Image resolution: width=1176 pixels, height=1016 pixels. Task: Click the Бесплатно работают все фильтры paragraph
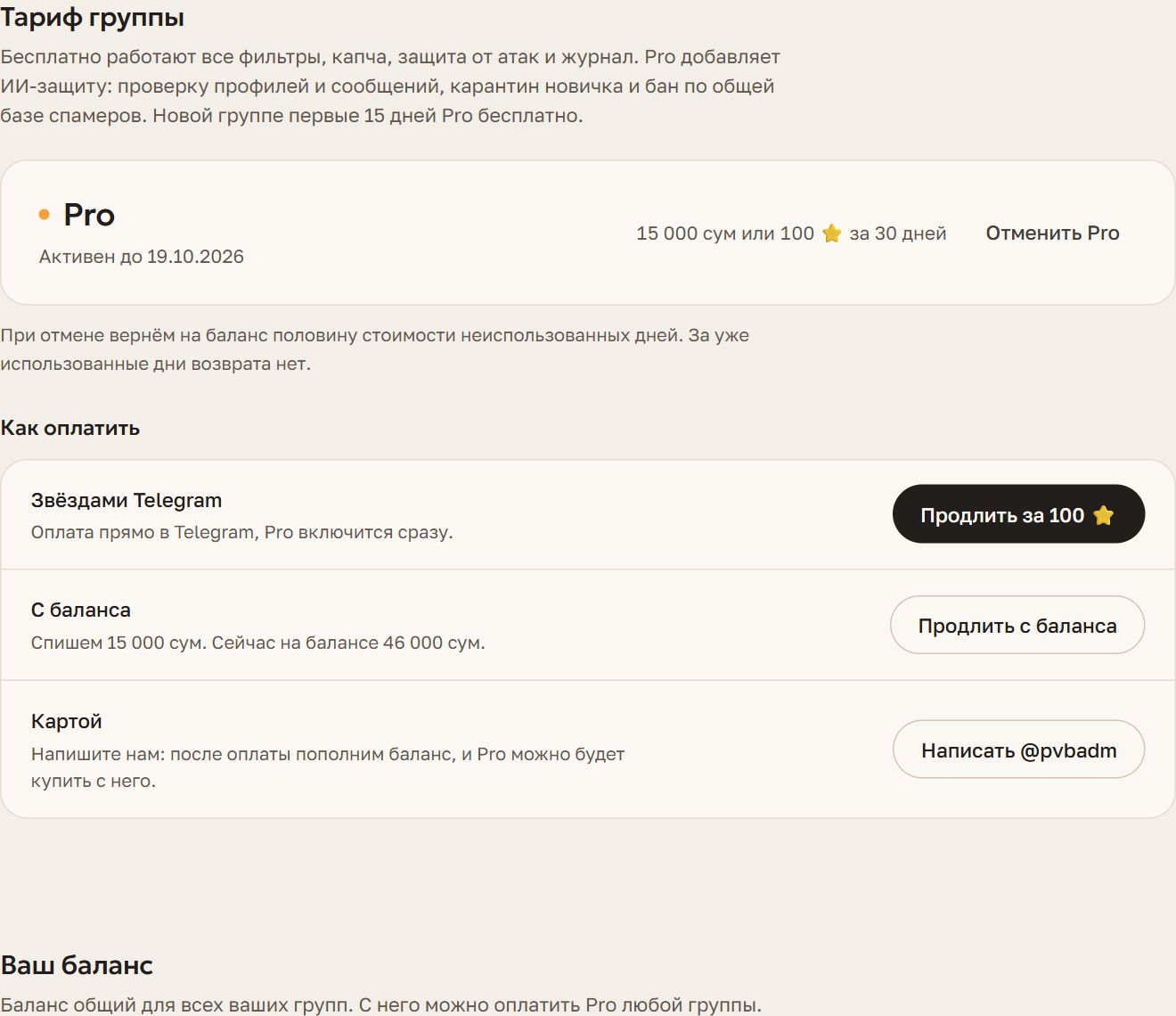[390, 86]
